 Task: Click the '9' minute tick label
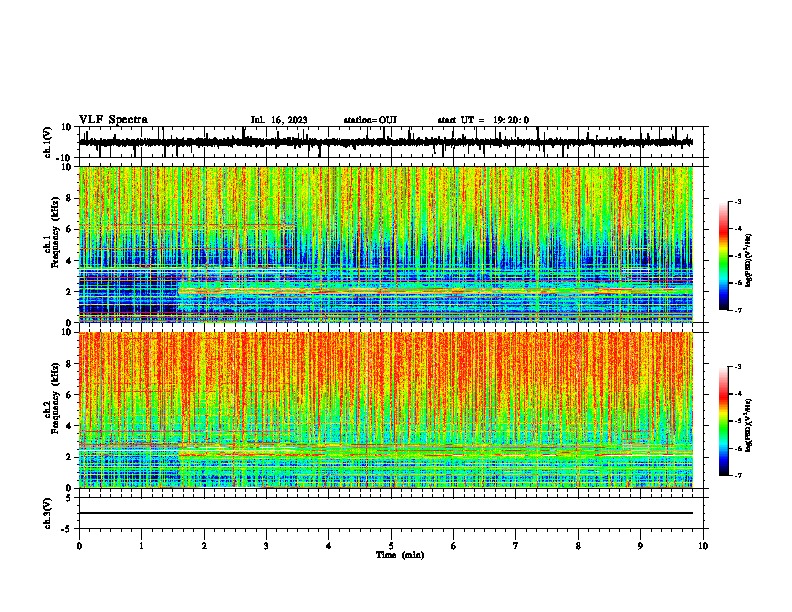[640, 546]
